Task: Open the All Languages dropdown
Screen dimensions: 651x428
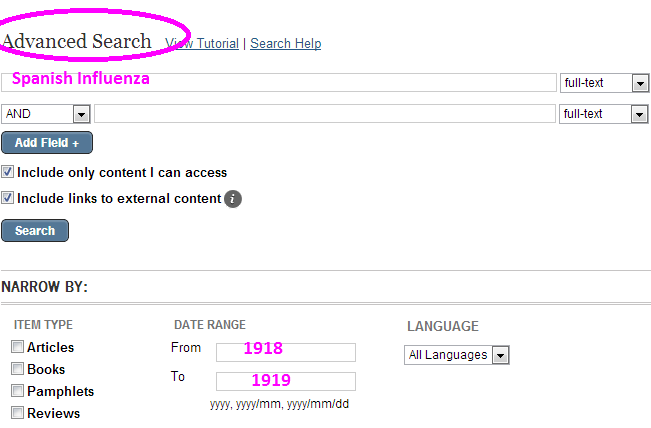Action: (x=501, y=355)
